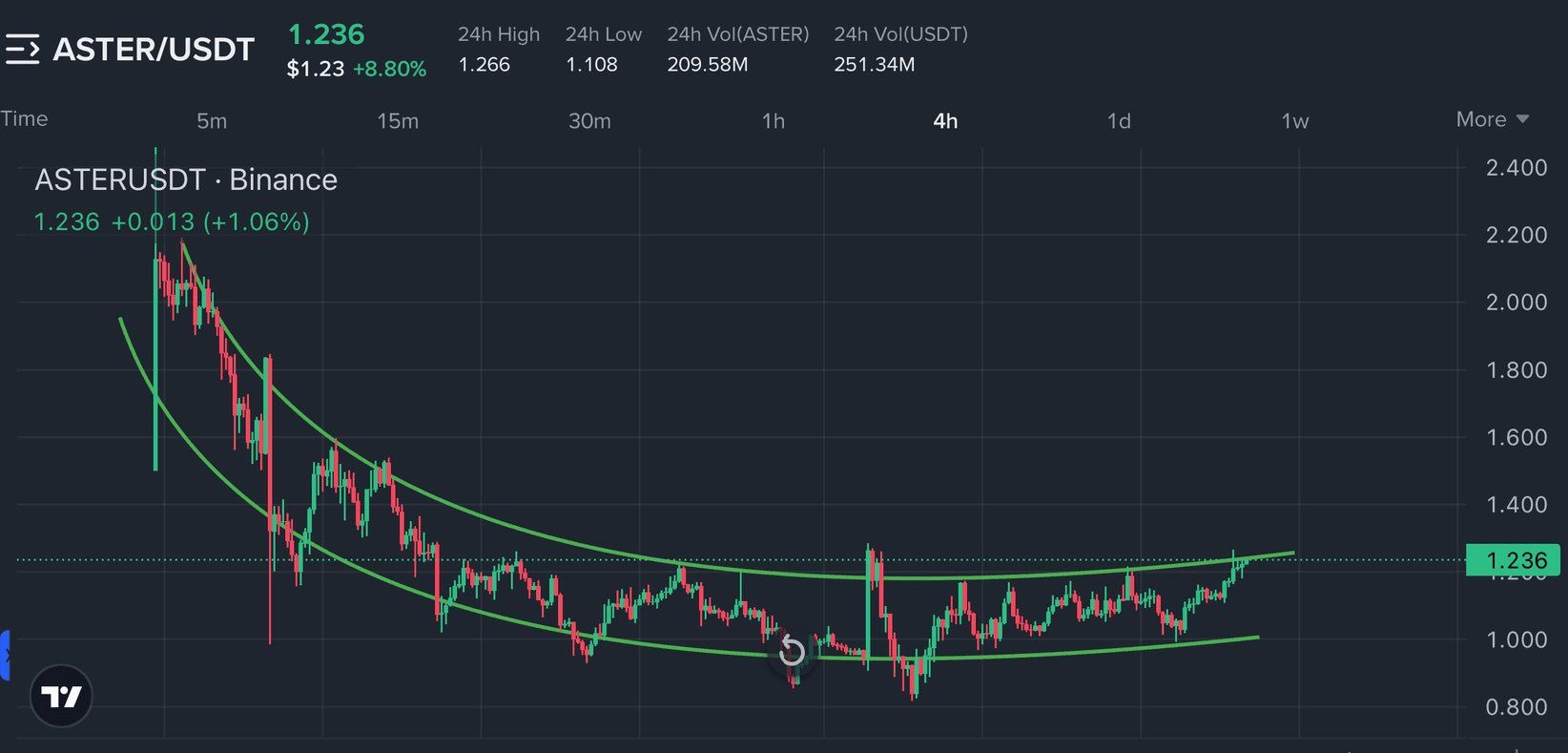1568x753 pixels.
Task: Tap the ASTER/USDT pair title
Action: (154, 50)
